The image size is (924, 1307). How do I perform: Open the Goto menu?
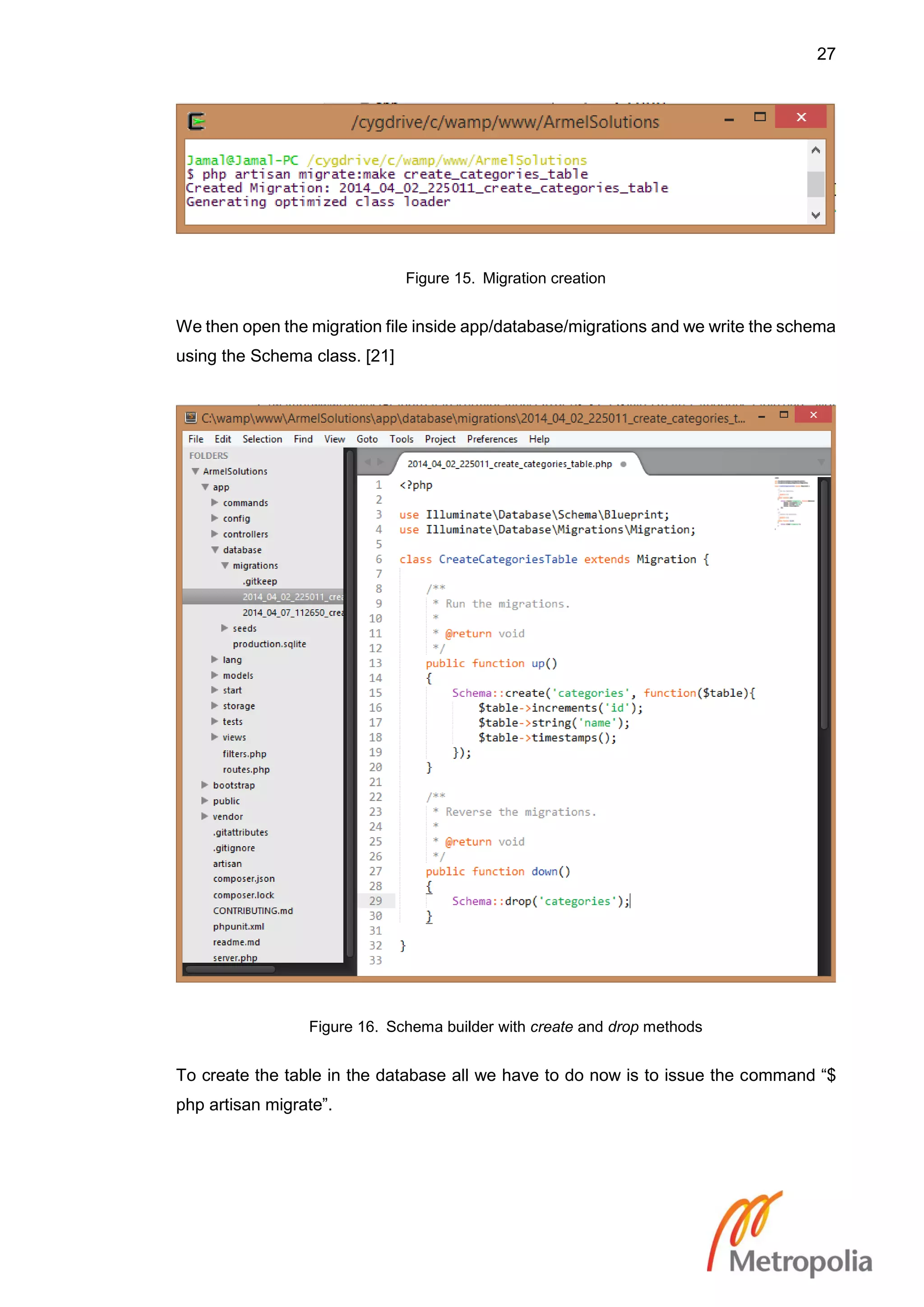pyautogui.click(x=367, y=439)
